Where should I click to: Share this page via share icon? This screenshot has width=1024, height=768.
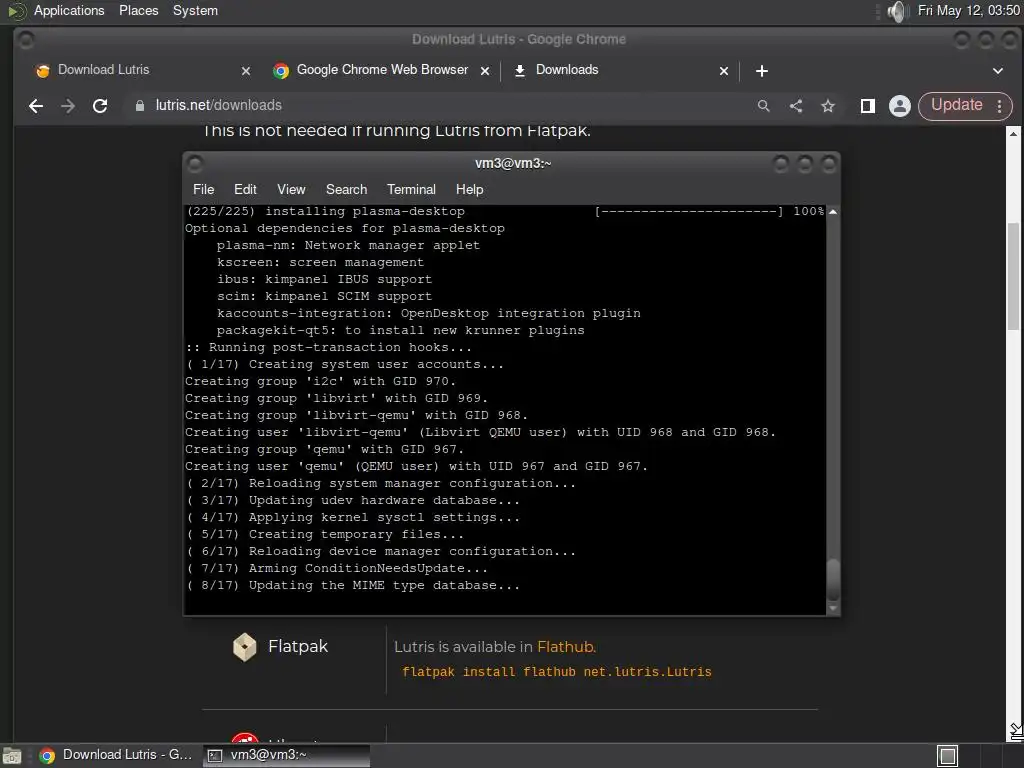(x=795, y=106)
